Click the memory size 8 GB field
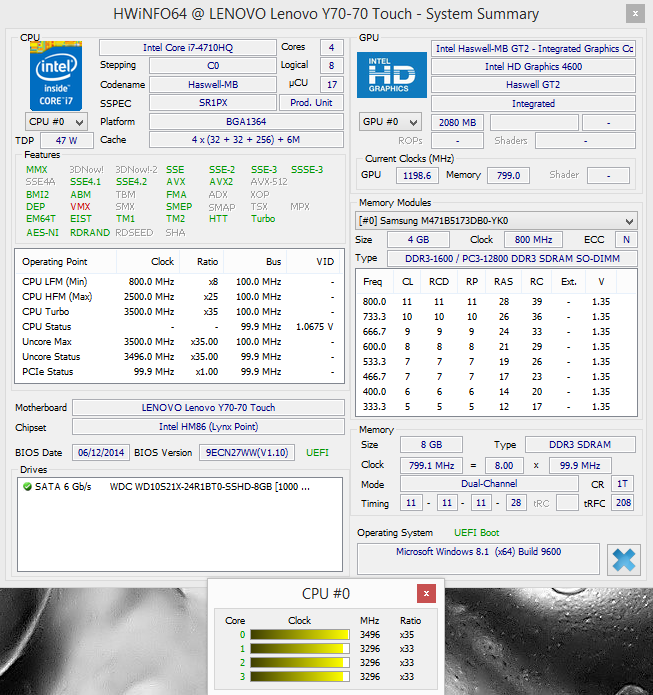 [431, 445]
